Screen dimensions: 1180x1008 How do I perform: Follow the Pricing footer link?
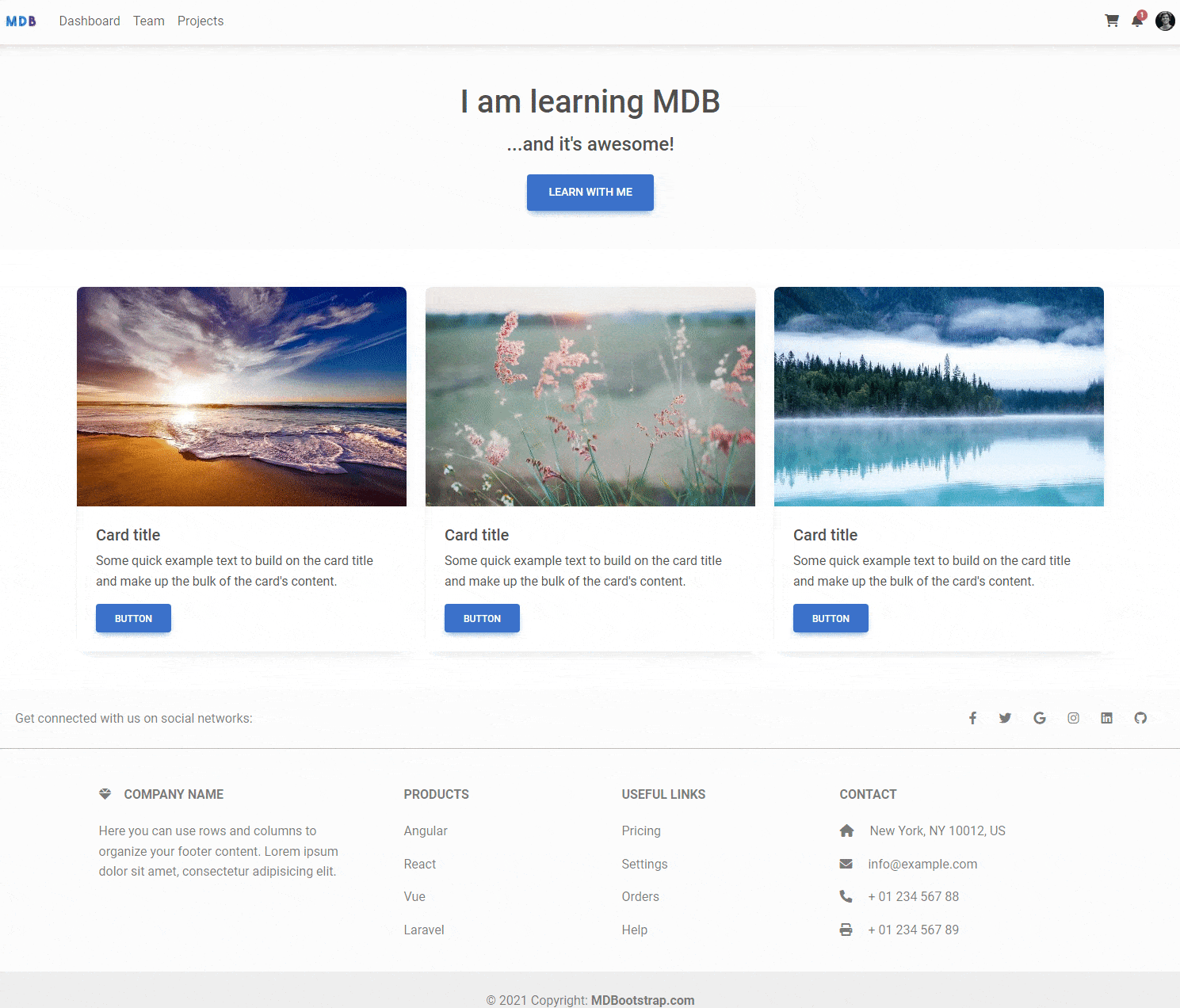click(x=641, y=830)
